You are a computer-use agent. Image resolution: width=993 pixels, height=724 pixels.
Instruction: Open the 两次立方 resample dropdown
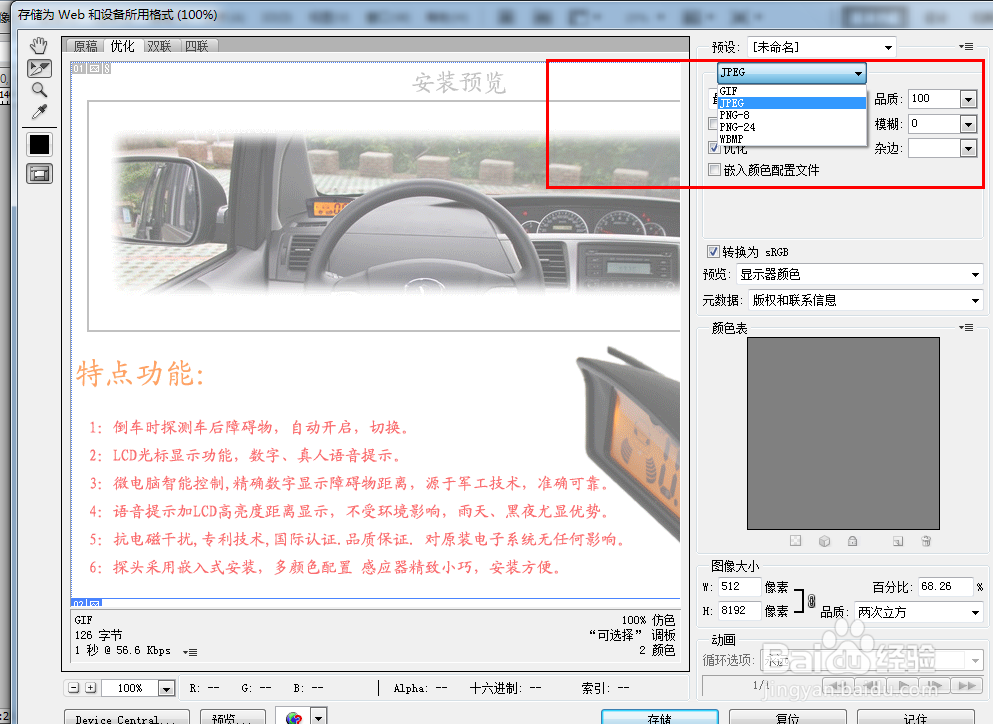[x=918, y=612]
